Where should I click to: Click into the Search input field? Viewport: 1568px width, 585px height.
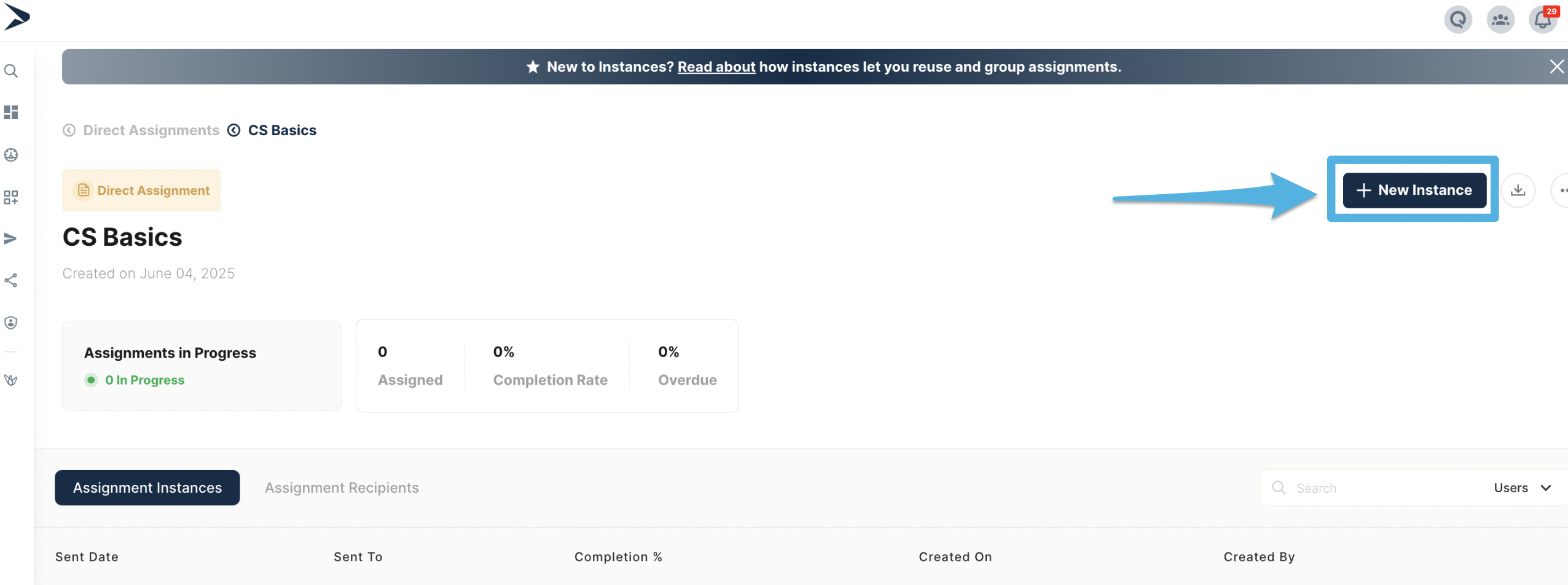(x=1382, y=488)
